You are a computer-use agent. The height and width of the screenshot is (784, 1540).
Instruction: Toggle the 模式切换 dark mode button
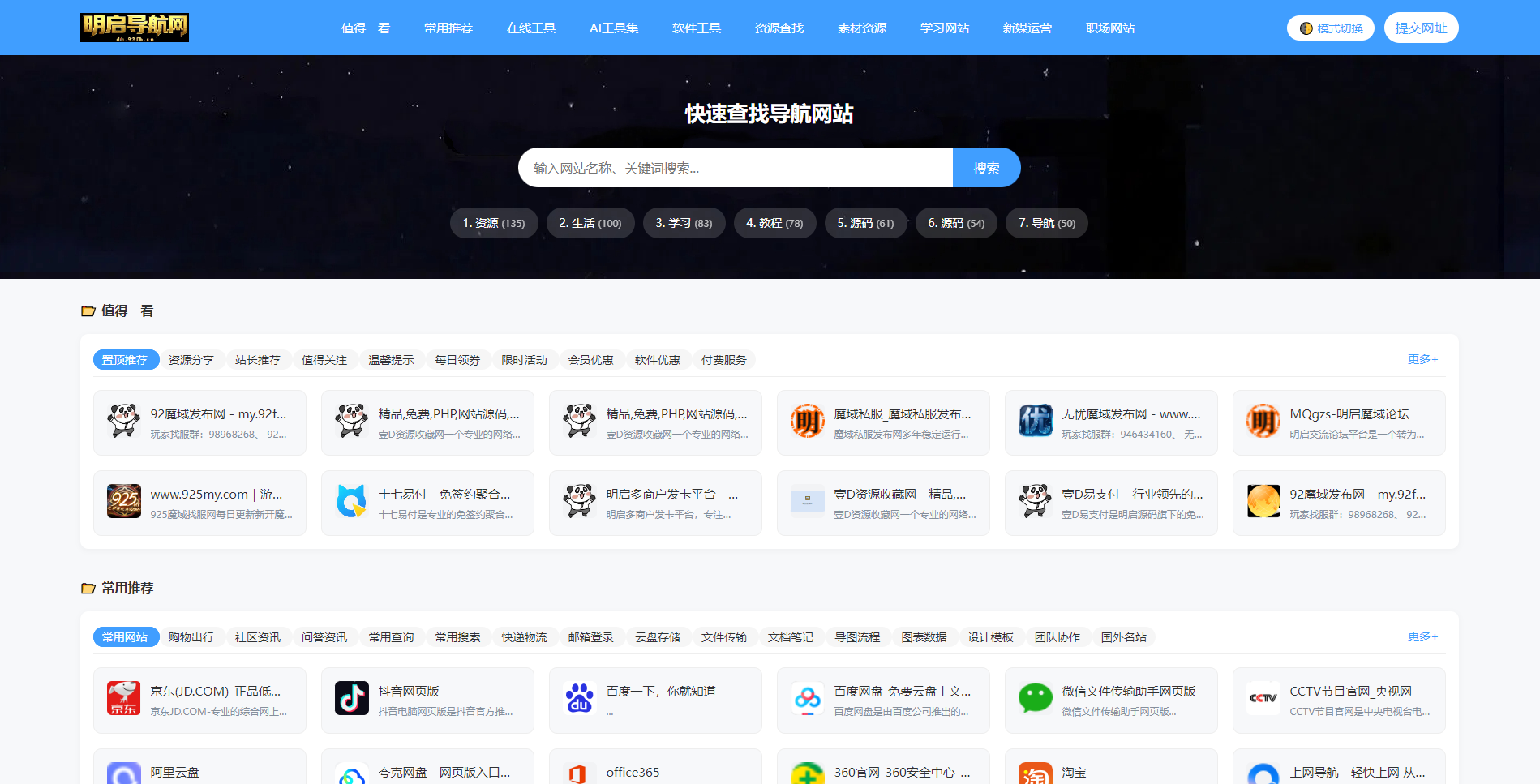(1330, 28)
